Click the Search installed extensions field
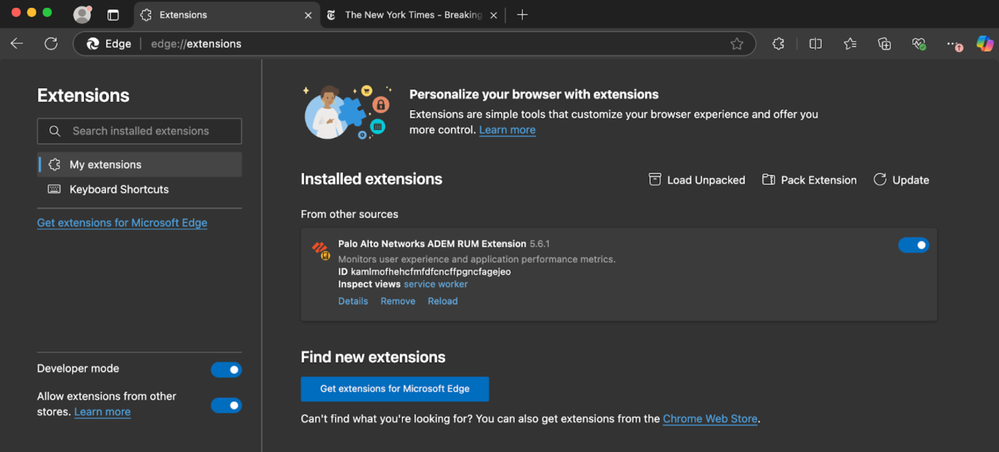This screenshot has width=999, height=452. click(140, 131)
